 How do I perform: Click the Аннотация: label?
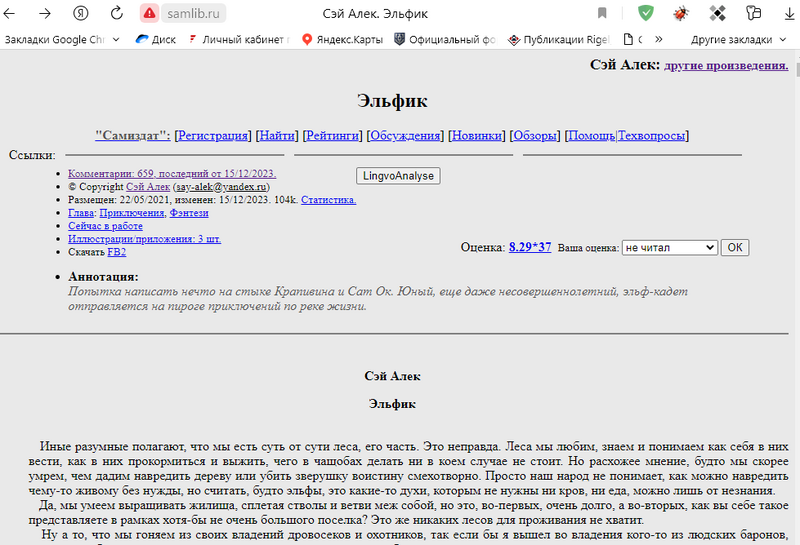tap(103, 277)
